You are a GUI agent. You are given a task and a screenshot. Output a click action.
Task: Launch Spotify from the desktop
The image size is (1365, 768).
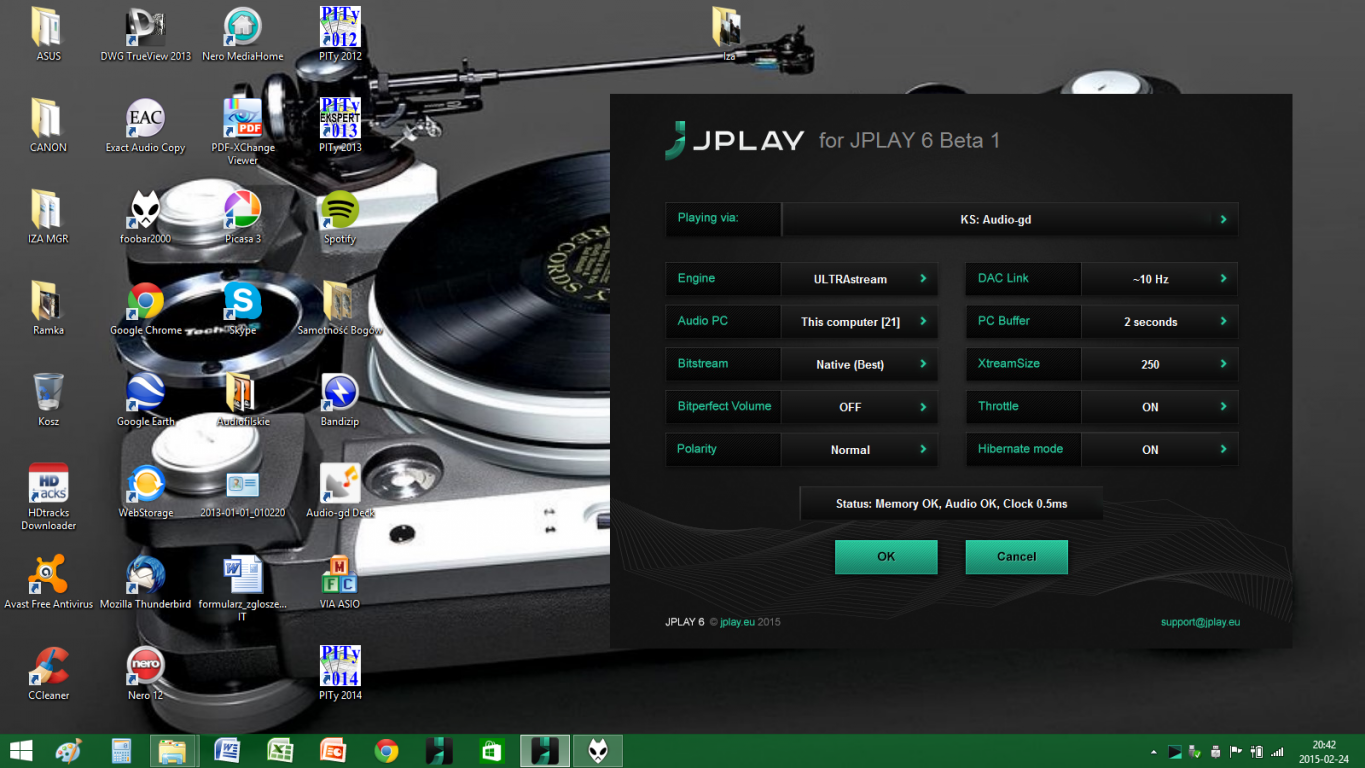pyautogui.click(x=340, y=216)
